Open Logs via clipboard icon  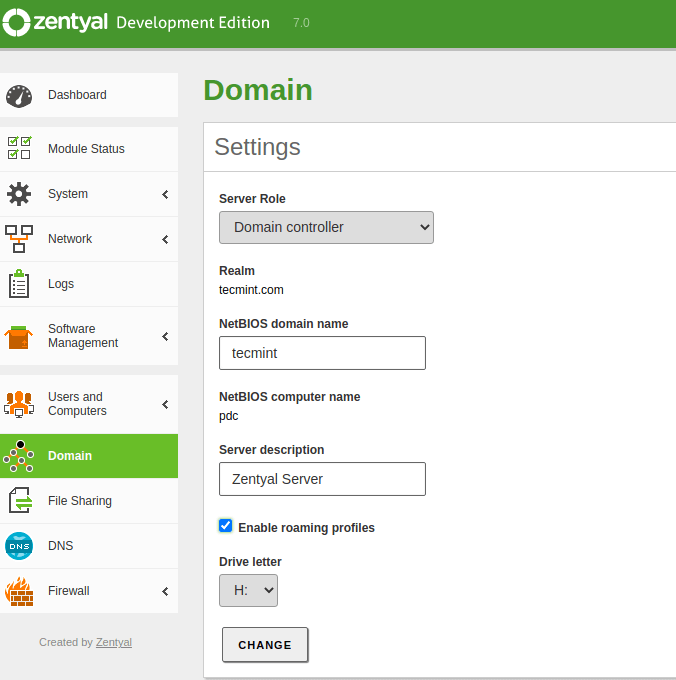coord(19,284)
